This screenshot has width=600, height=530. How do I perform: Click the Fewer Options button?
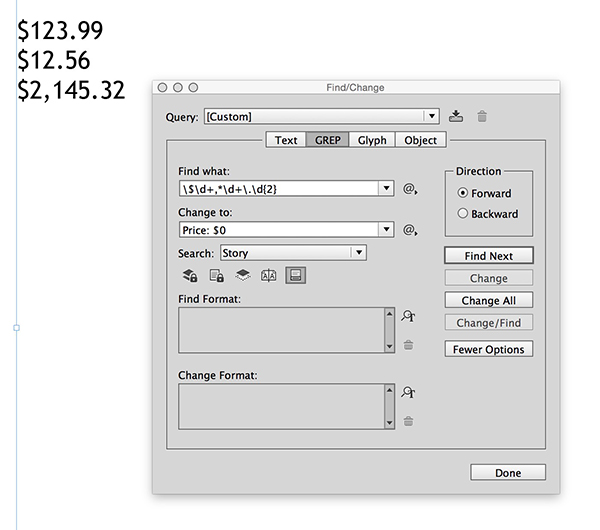[x=489, y=349]
